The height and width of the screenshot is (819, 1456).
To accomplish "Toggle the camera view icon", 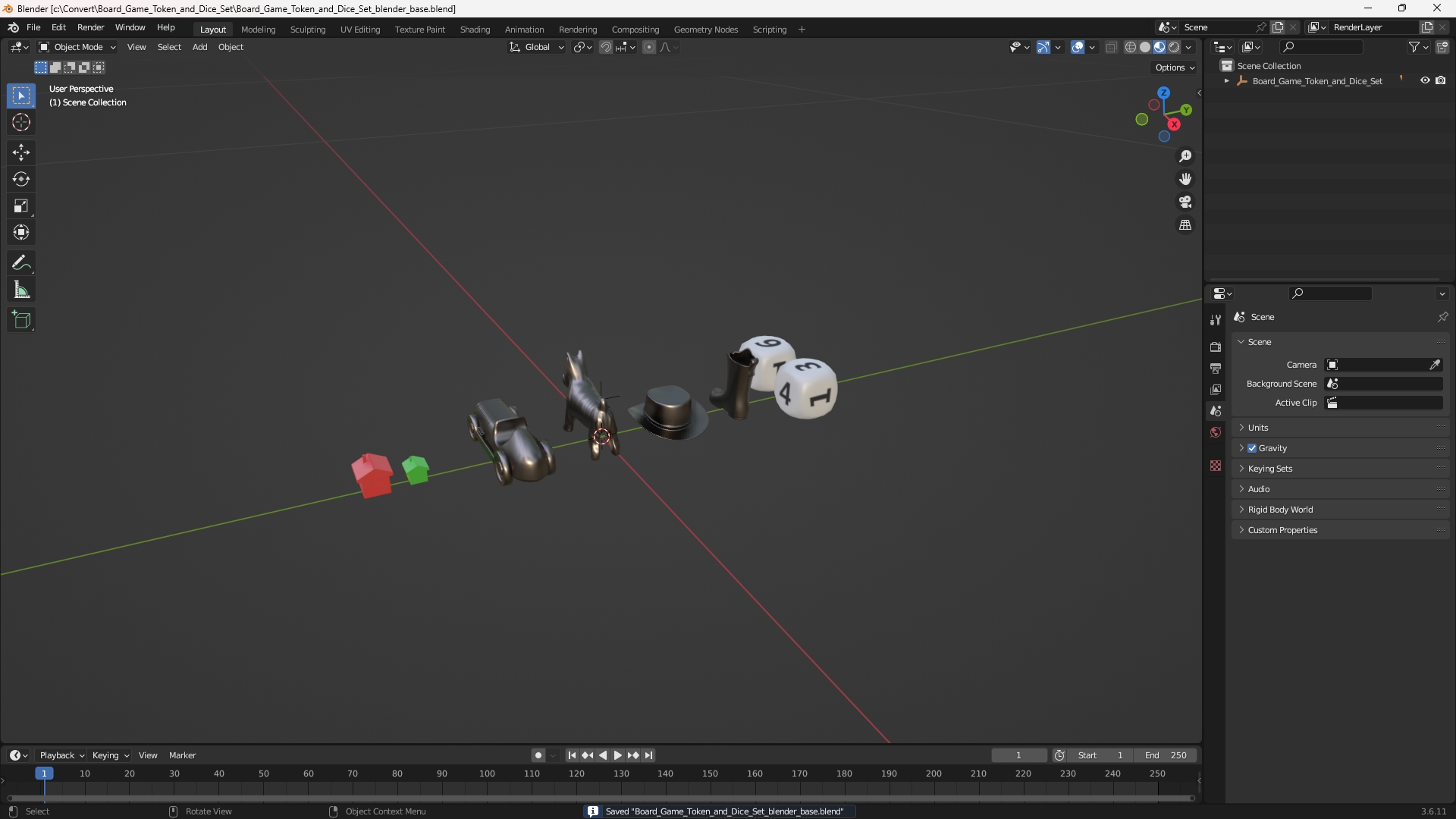I will 1185,202.
